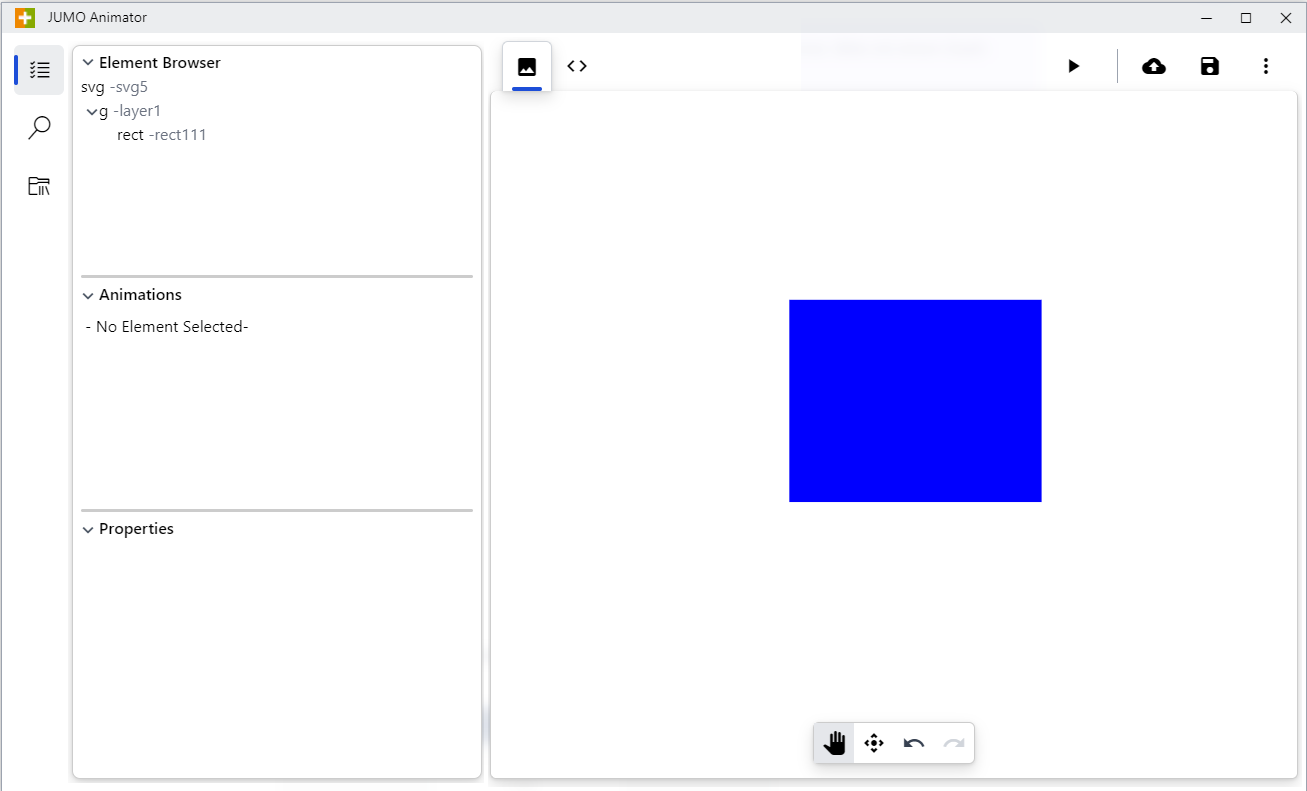The height and width of the screenshot is (791, 1307).
Task: Collapse the Properties section
Action: coord(88,529)
